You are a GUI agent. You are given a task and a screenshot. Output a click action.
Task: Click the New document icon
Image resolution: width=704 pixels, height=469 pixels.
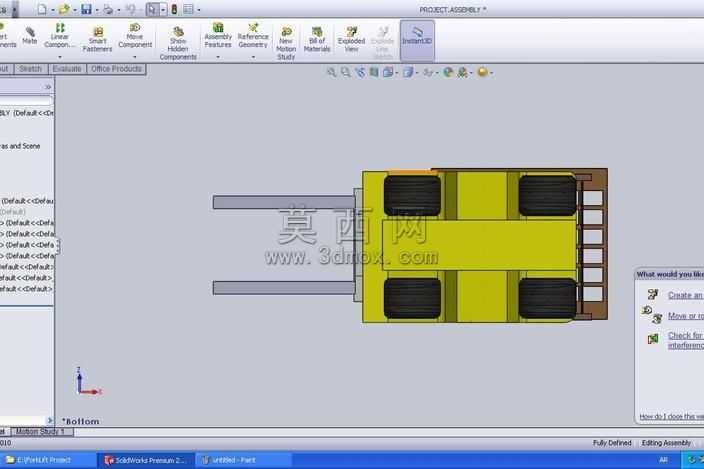42,9
